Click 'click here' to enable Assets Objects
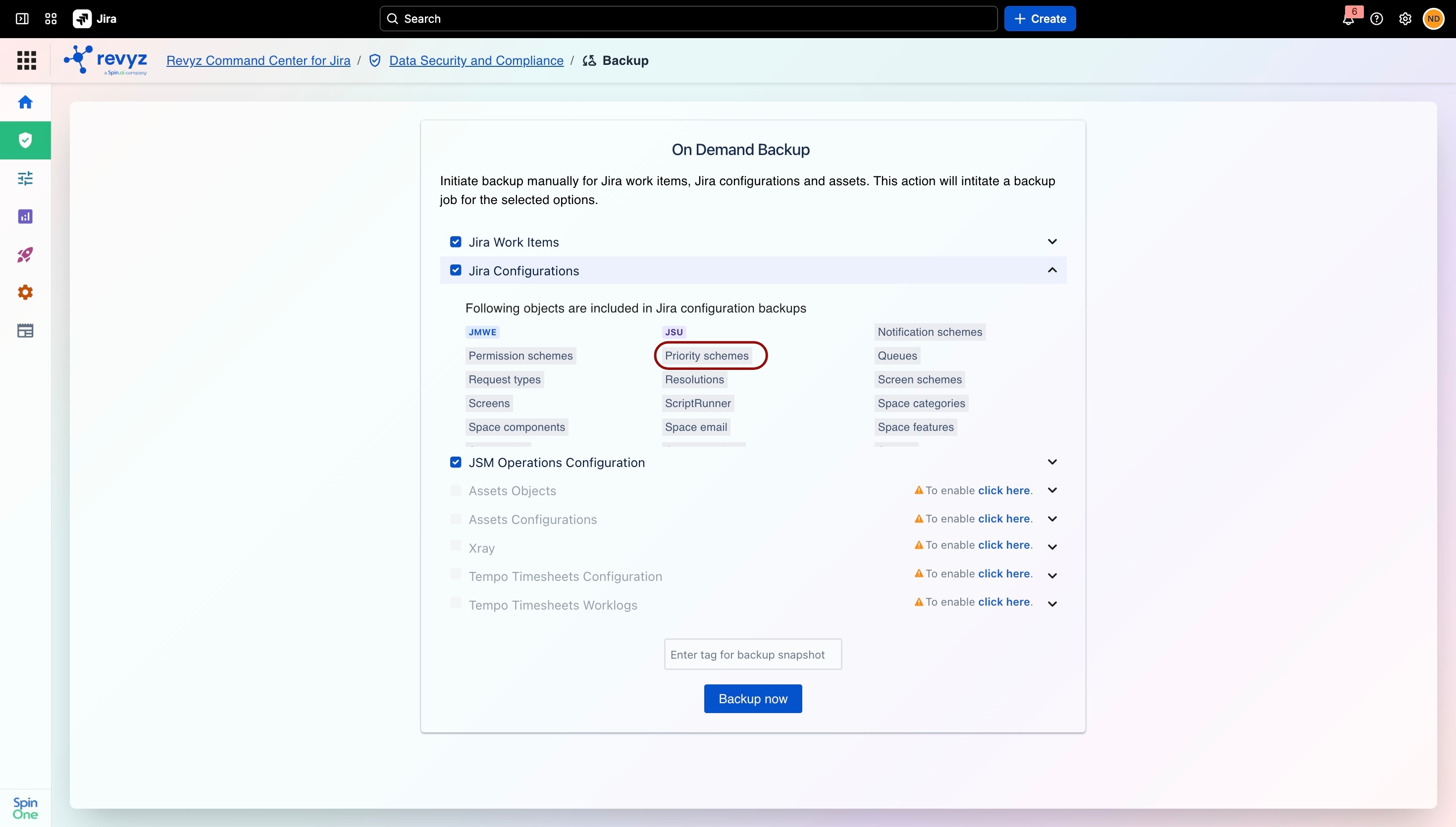Viewport: 1456px width, 827px height. (1004, 490)
